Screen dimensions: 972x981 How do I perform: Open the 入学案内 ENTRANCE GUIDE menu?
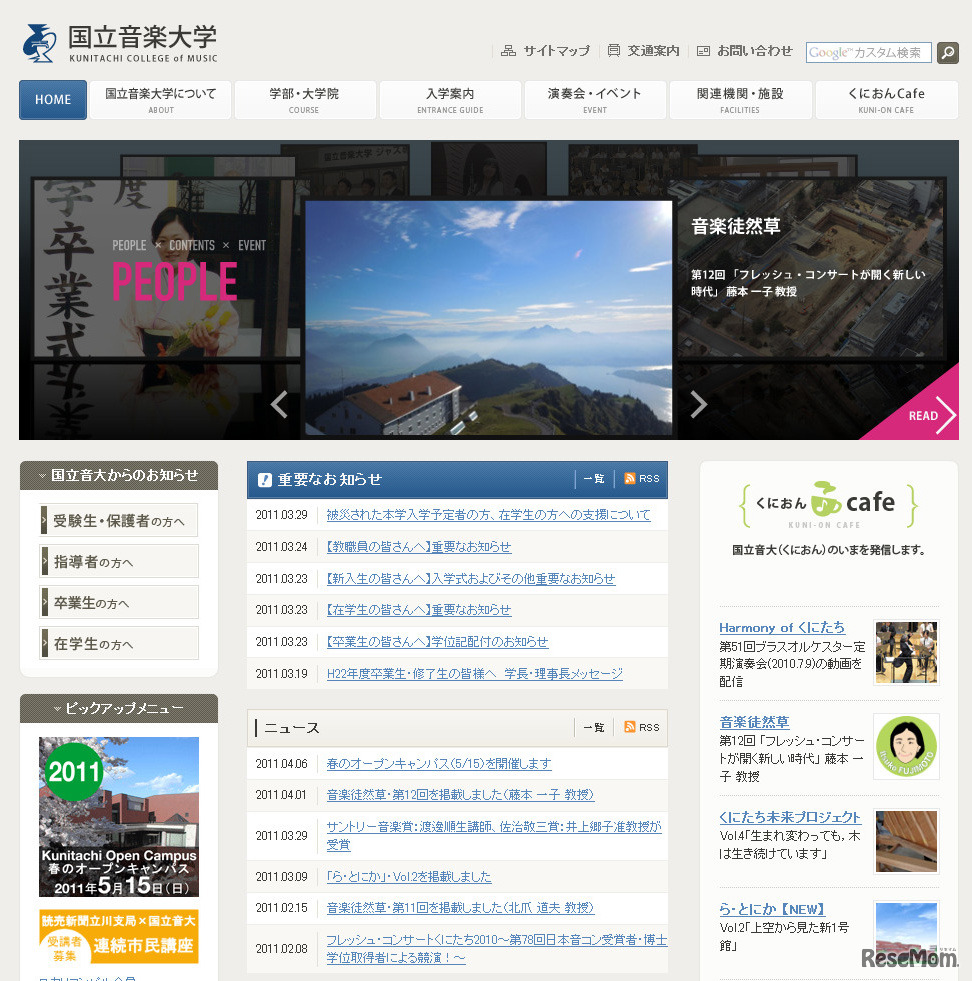click(x=450, y=99)
